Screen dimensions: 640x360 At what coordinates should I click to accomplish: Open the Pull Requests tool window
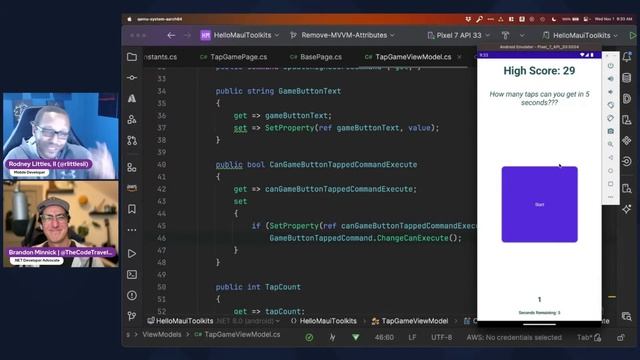(x=132, y=140)
